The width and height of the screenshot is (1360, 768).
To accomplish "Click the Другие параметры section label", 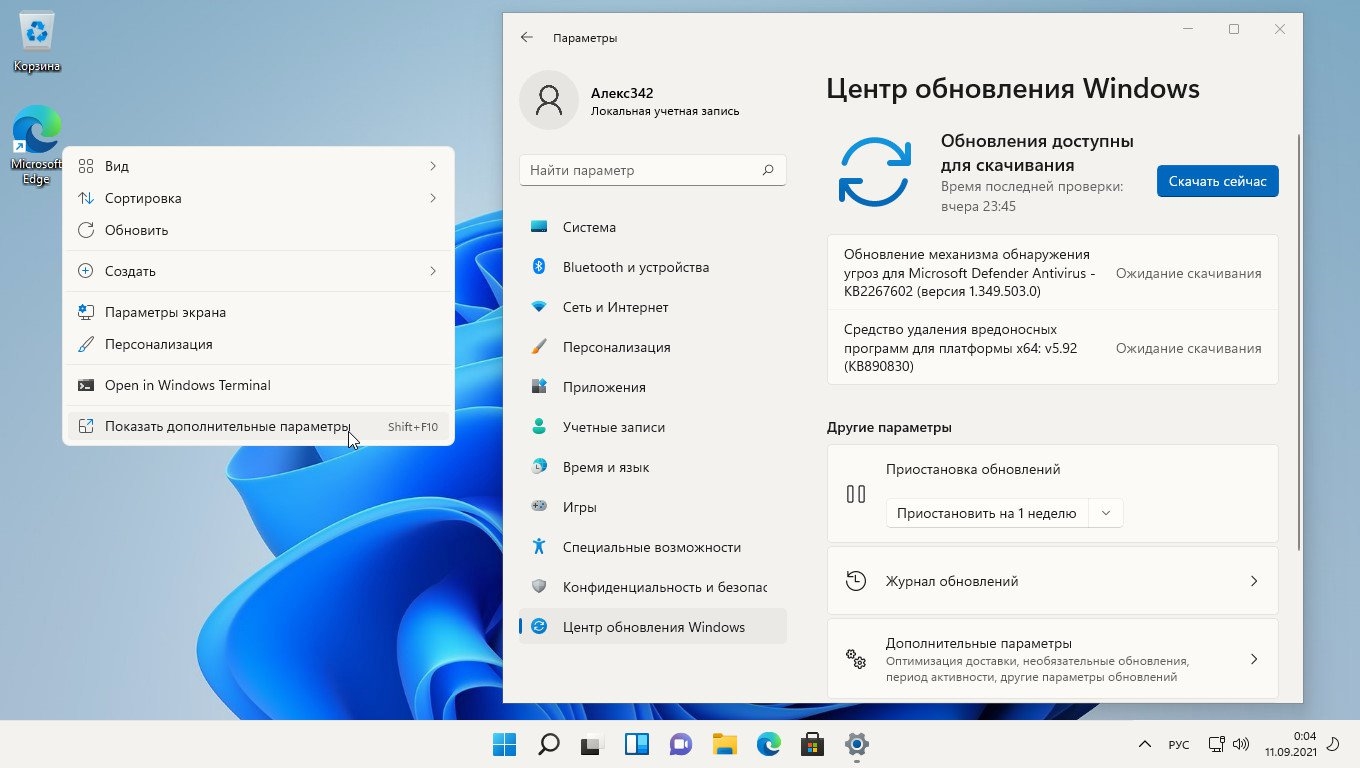I will tap(889, 427).
